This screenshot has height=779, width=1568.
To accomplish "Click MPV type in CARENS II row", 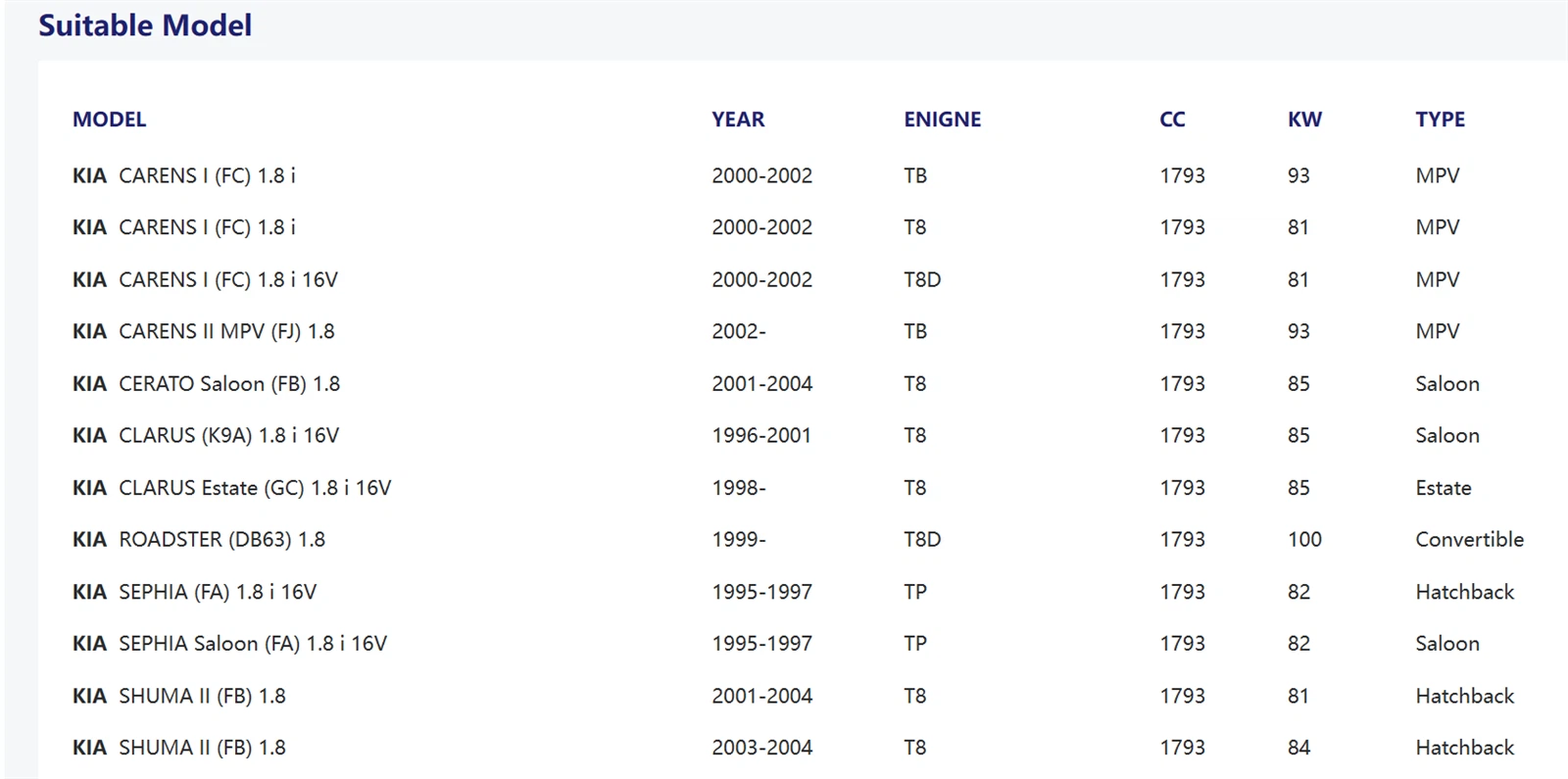I will point(1437,332).
